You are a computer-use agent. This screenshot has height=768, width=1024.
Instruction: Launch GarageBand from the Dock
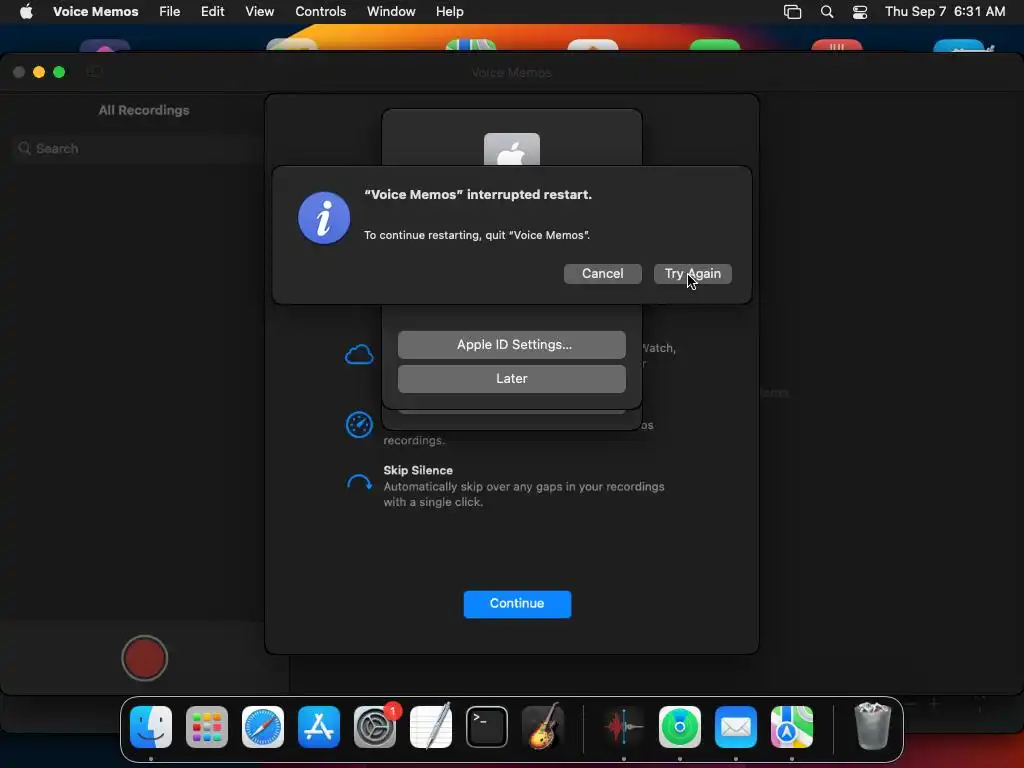(543, 727)
